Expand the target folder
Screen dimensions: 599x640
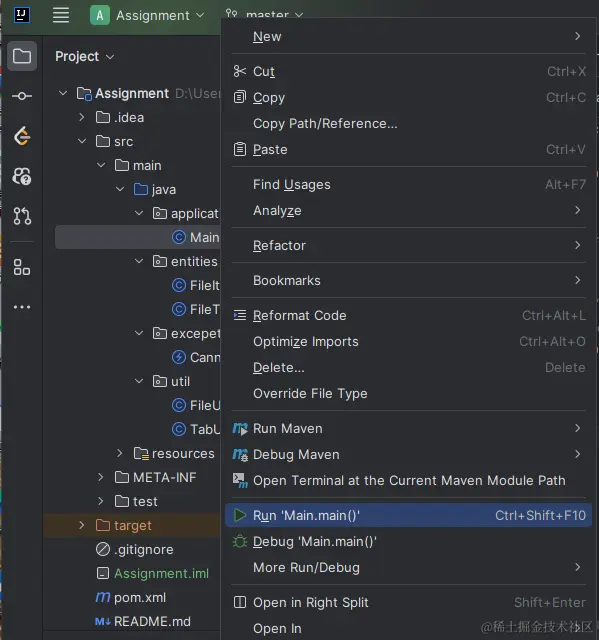(82, 525)
